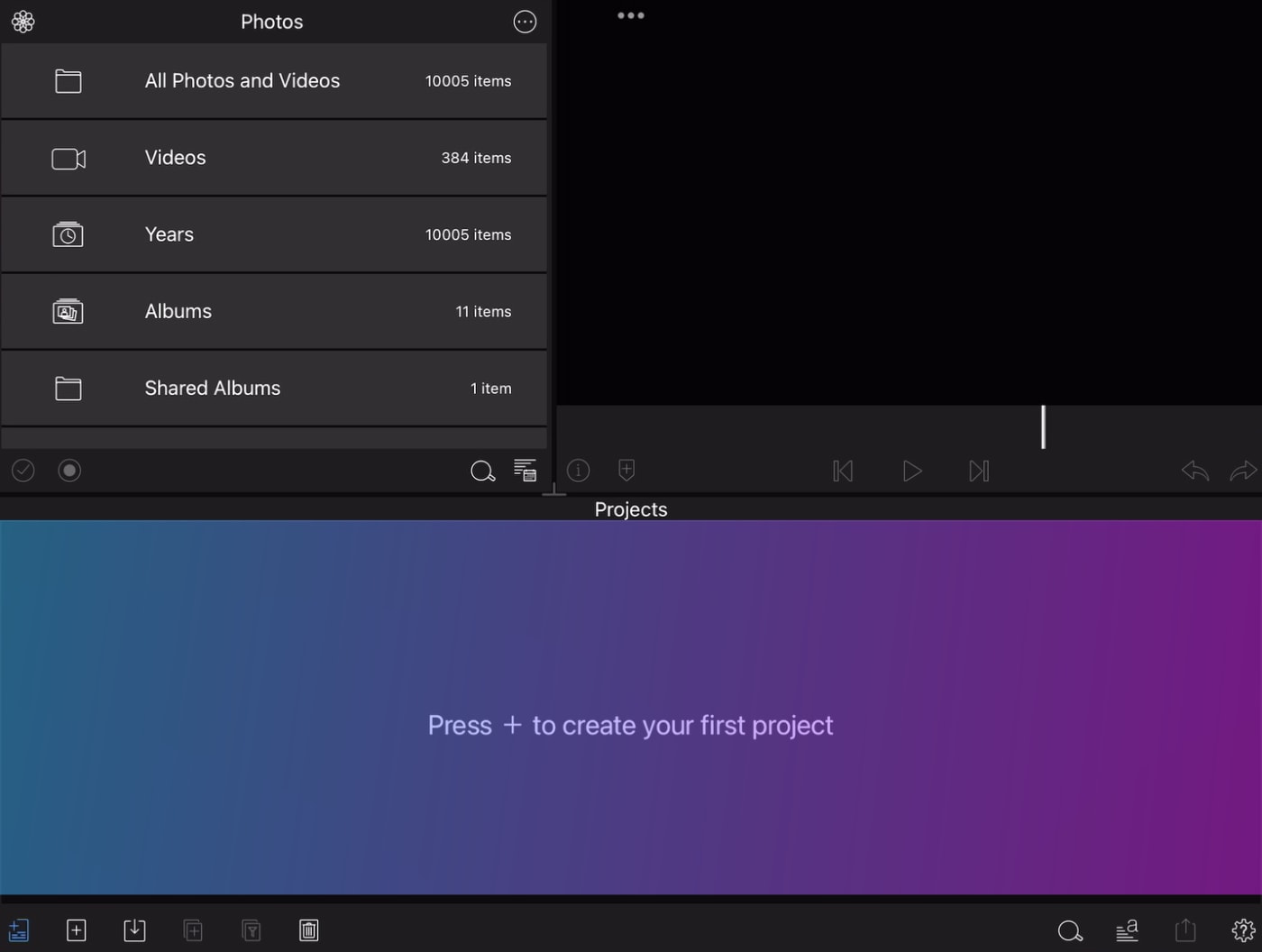Duplicate the current project
This screenshot has height=952, width=1262.
click(x=193, y=930)
